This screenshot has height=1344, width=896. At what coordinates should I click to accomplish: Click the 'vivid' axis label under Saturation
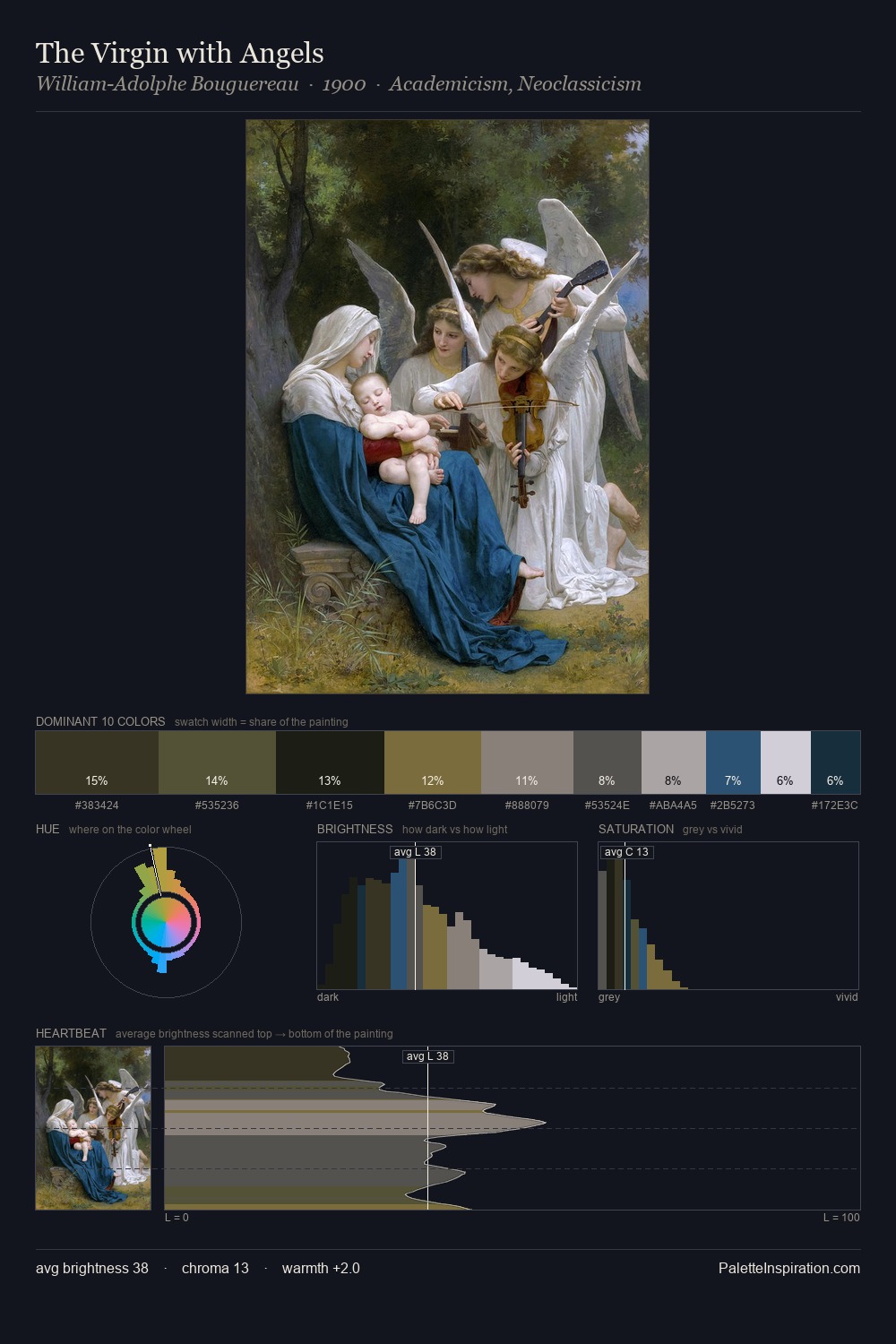[x=847, y=997]
